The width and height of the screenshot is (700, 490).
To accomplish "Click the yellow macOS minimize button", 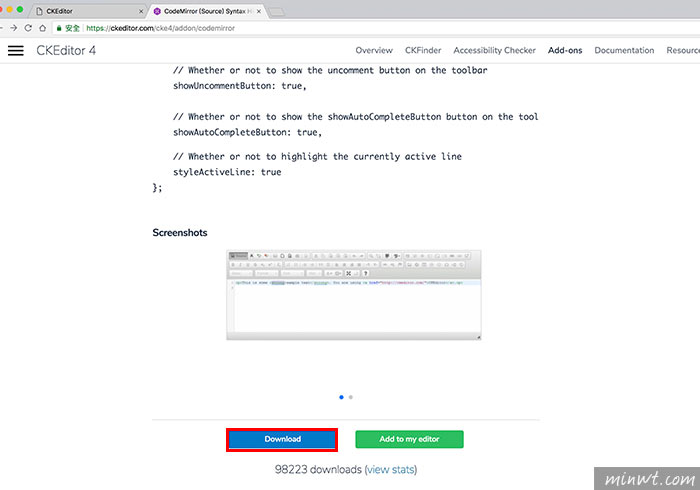I will (x=9, y=9).
